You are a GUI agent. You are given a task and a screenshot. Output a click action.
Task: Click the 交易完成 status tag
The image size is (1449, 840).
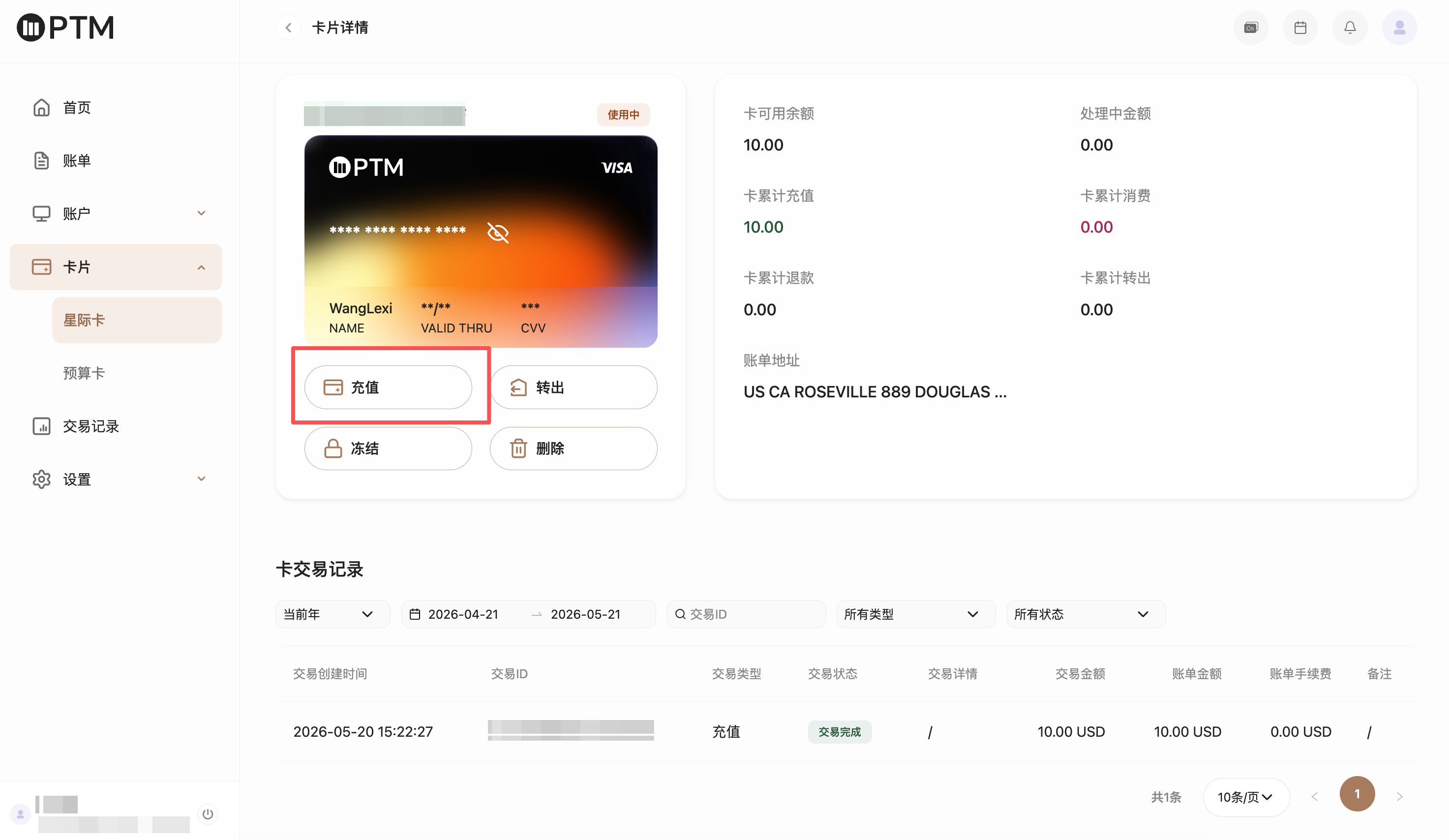point(840,731)
